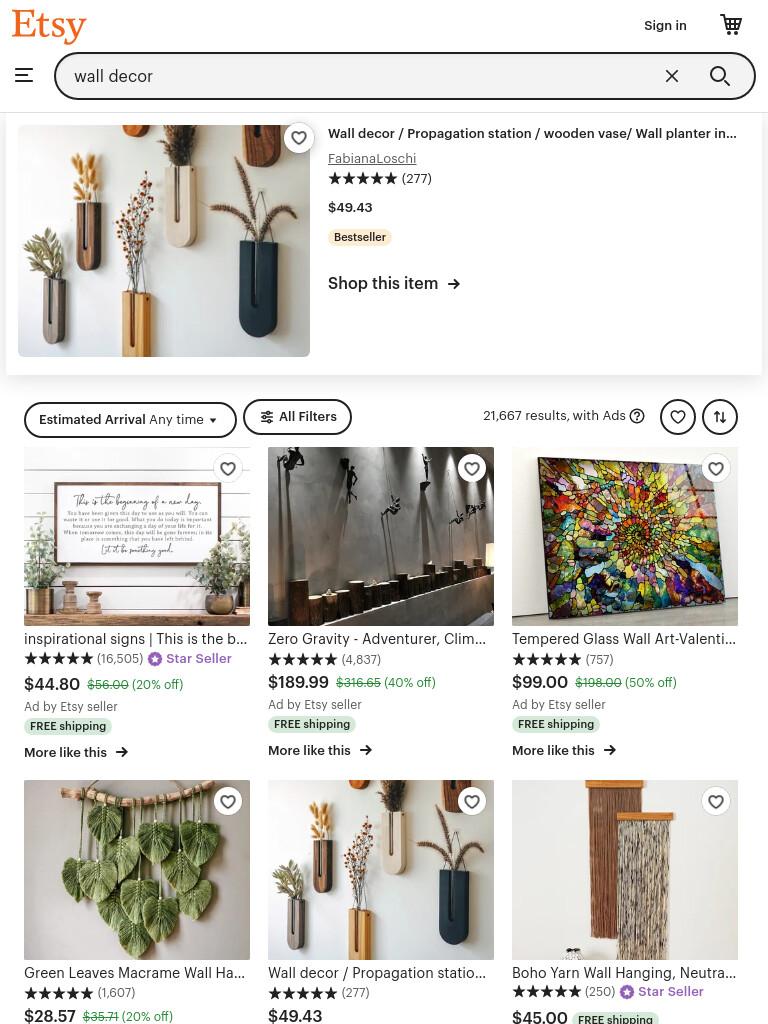The image size is (768, 1024).
Task: Favorite the Tempered Glass Wall Art listing
Action: [x=716, y=468]
